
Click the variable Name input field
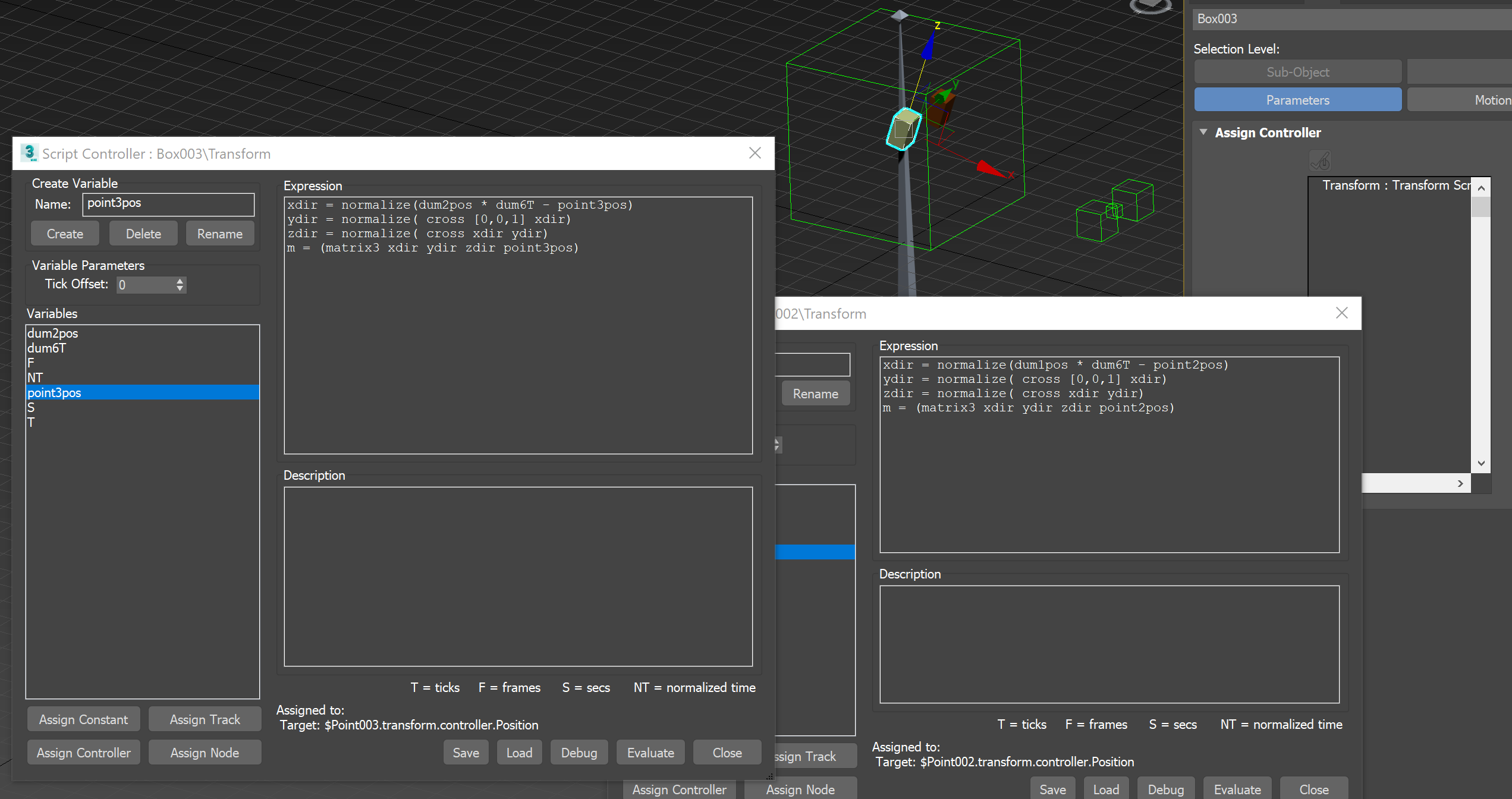[168, 204]
